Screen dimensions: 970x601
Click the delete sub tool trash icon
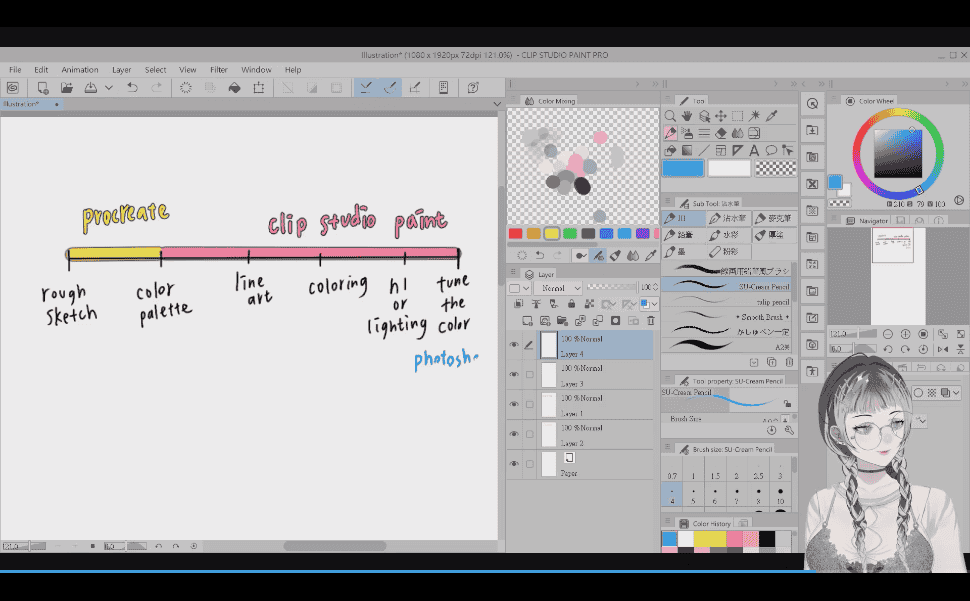coord(789,362)
